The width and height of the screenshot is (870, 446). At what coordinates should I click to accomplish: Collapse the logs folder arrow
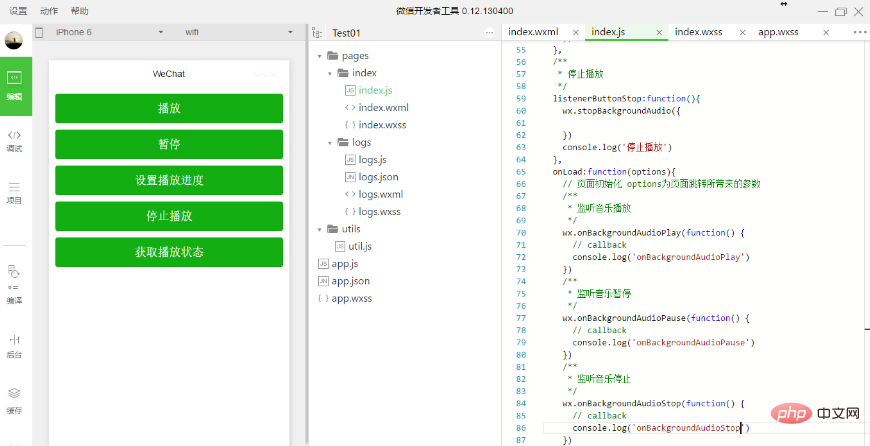point(330,143)
